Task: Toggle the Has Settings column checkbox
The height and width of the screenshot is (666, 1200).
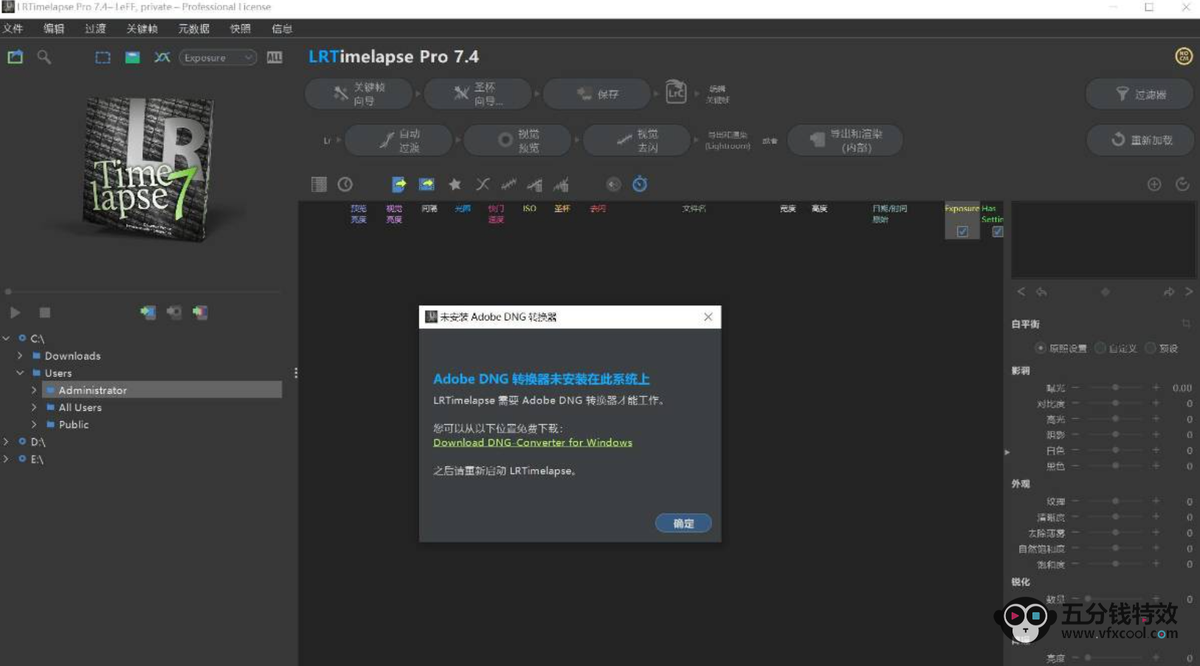Action: click(997, 232)
